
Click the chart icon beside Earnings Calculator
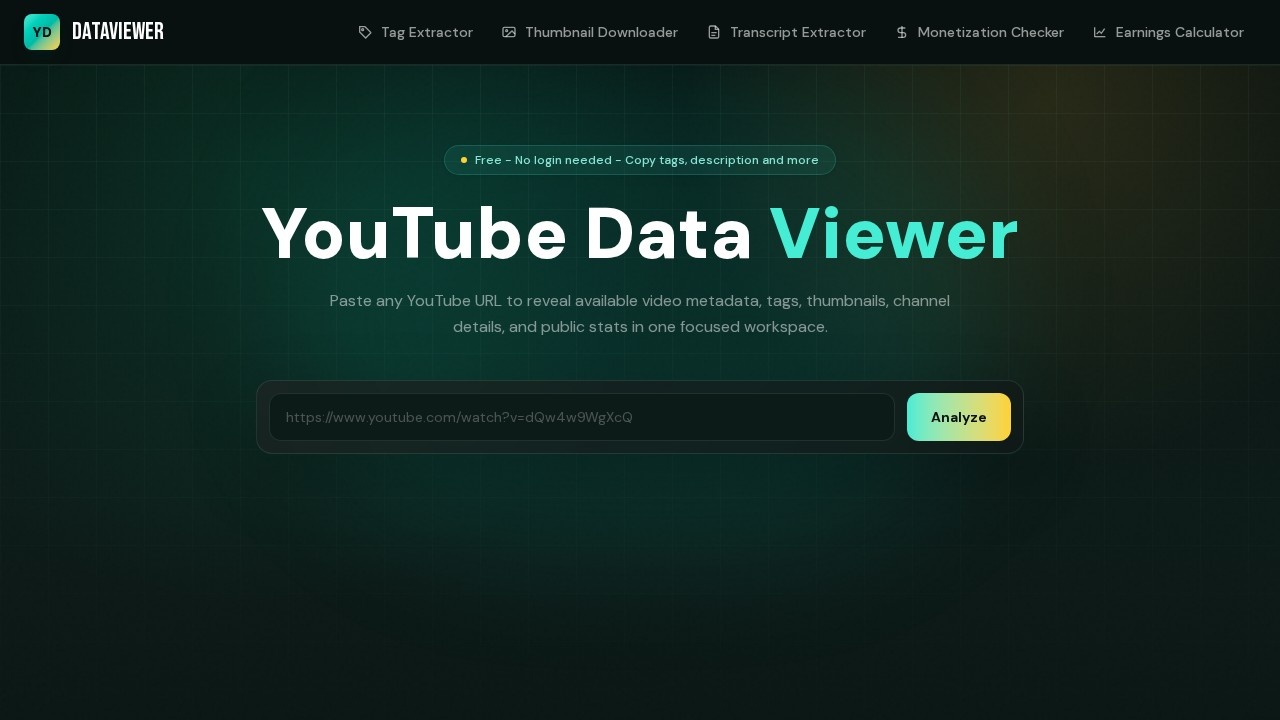[x=1100, y=32]
